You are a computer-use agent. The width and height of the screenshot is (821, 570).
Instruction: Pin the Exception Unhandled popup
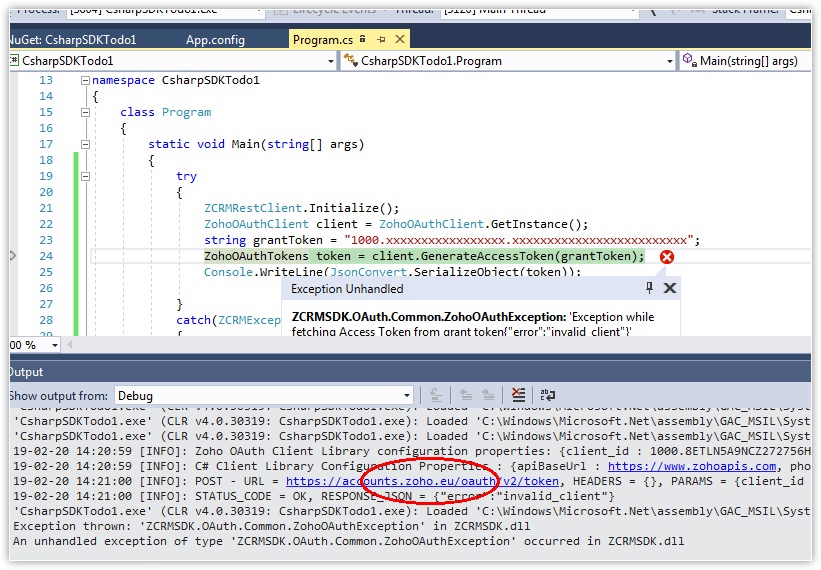tap(649, 288)
